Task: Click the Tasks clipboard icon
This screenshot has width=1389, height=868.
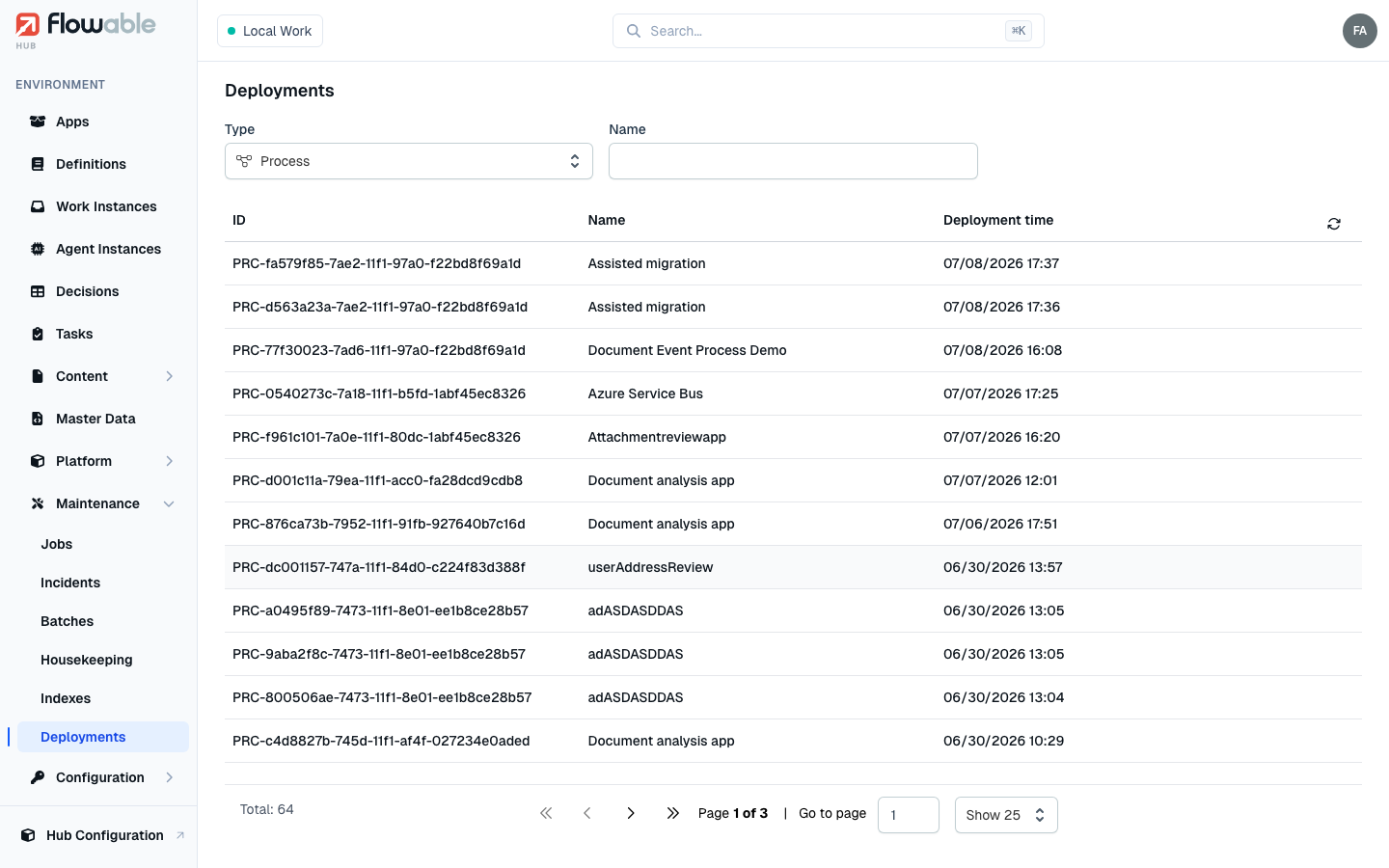Action: point(38,334)
